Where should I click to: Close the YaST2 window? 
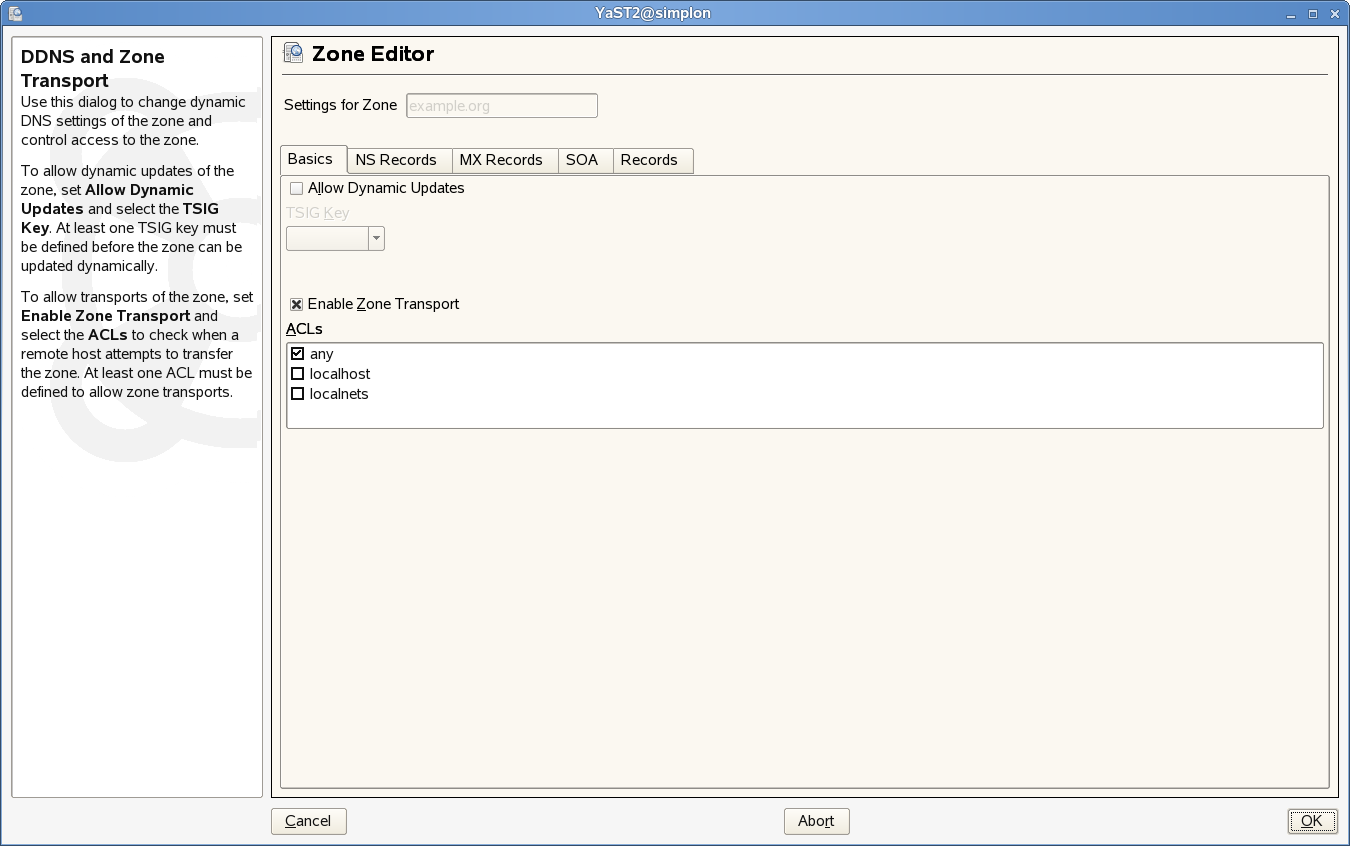[1334, 13]
